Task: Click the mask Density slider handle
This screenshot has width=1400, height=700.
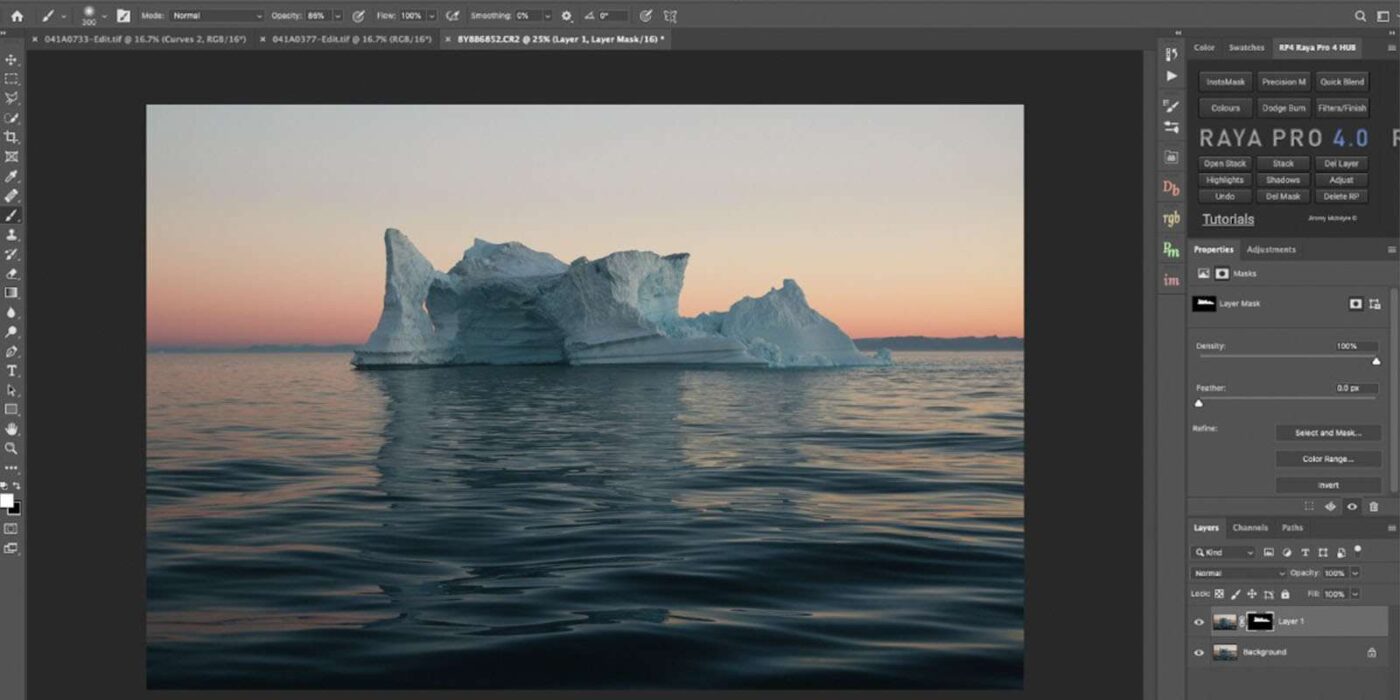Action: (1376, 361)
